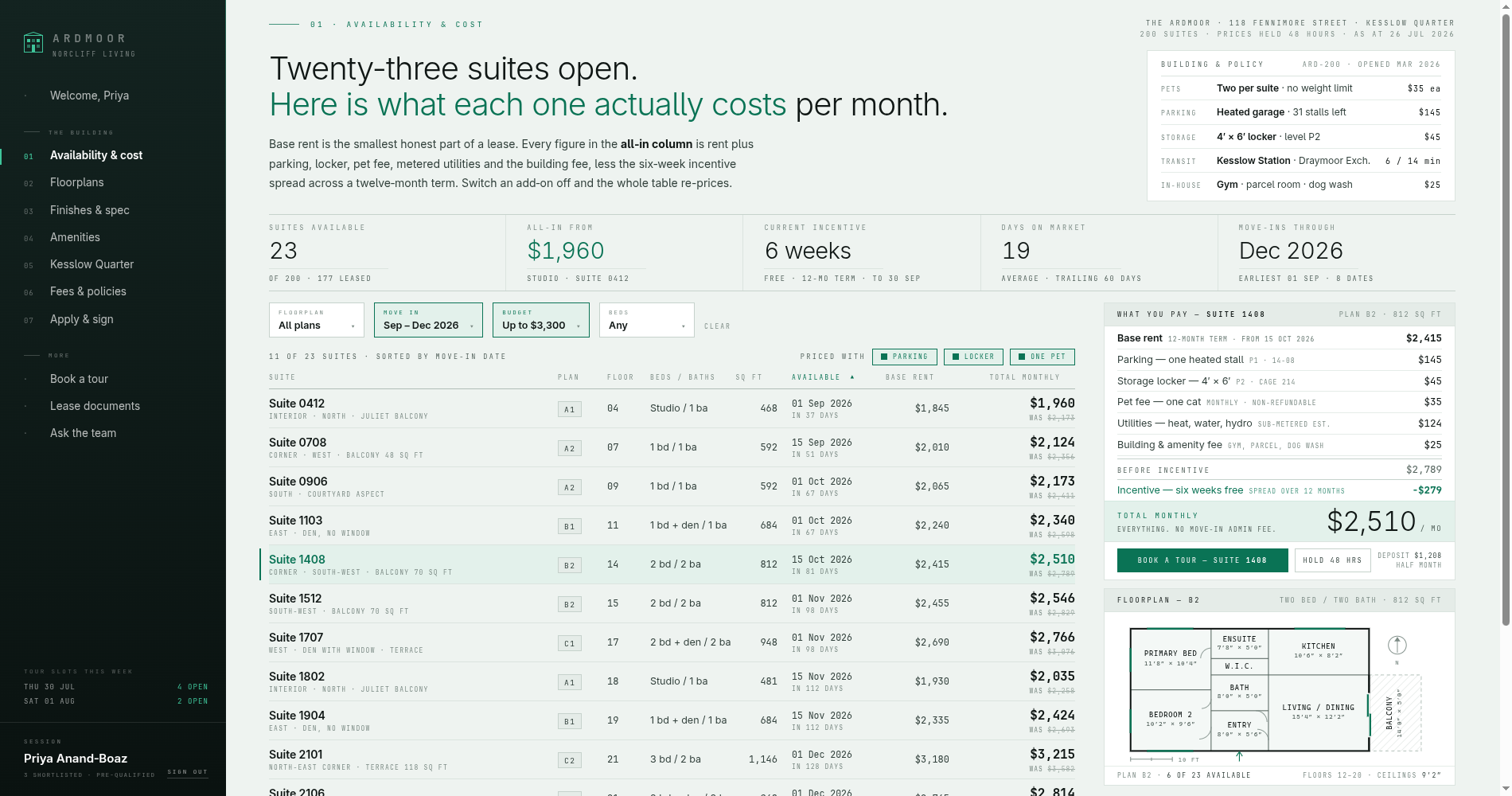Click the Ardmoor building logo icon
Screen dimensions: 1512x796
pos(33,42)
